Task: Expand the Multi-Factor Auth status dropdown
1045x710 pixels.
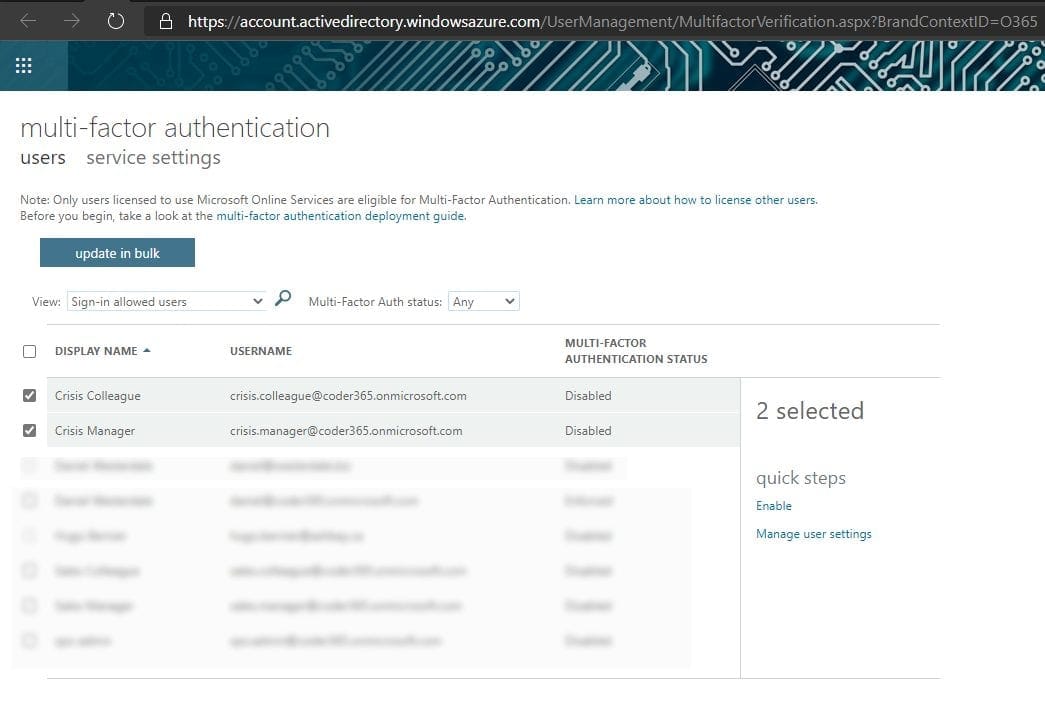Action: (x=484, y=301)
